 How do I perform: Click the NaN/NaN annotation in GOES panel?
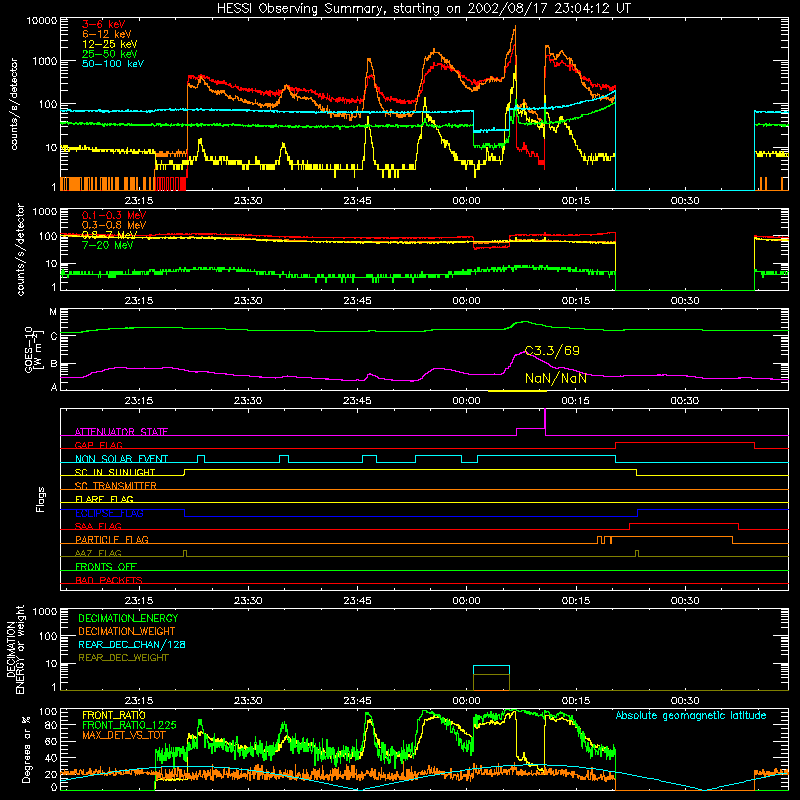556,378
